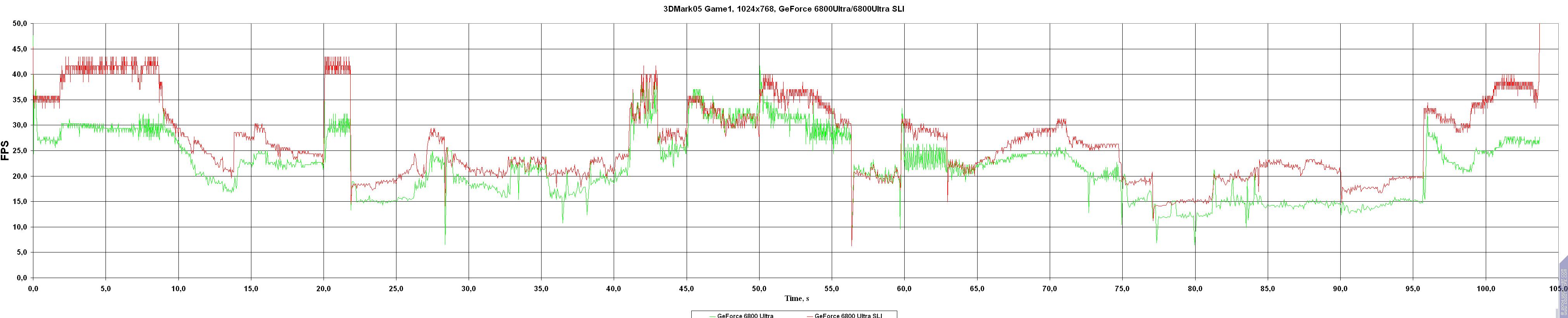The image size is (1568, 318).
Task: Click the "5,0" tick on the time axis
Action: pos(105,289)
